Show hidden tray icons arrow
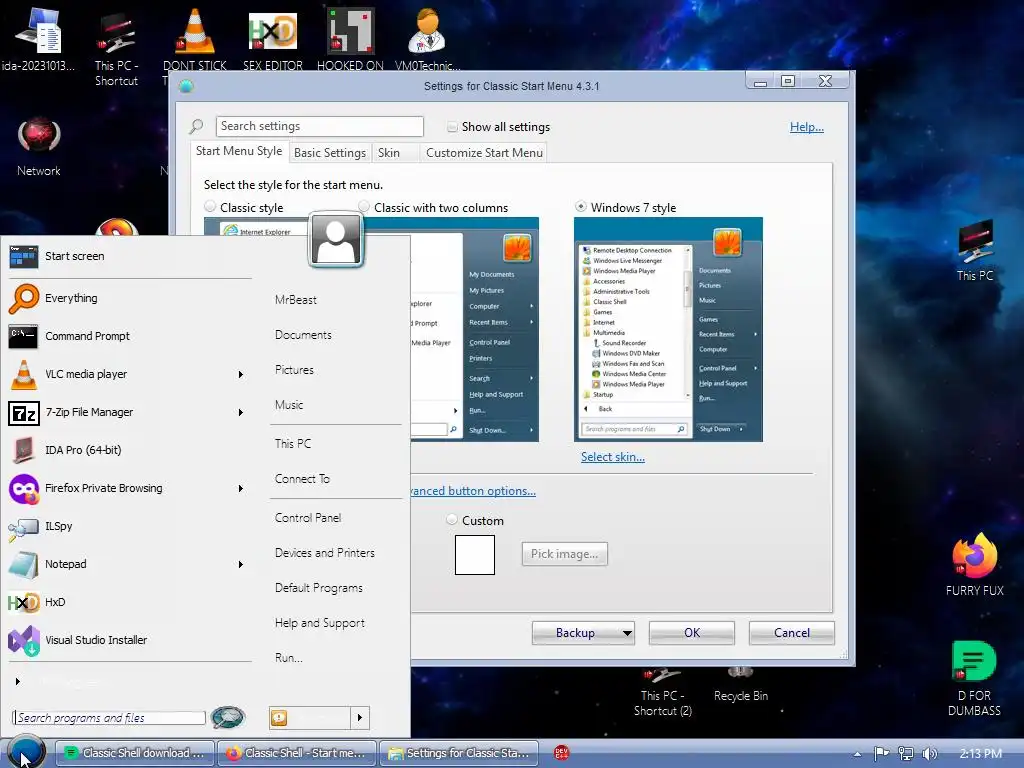1024x768 pixels. tap(857, 754)
